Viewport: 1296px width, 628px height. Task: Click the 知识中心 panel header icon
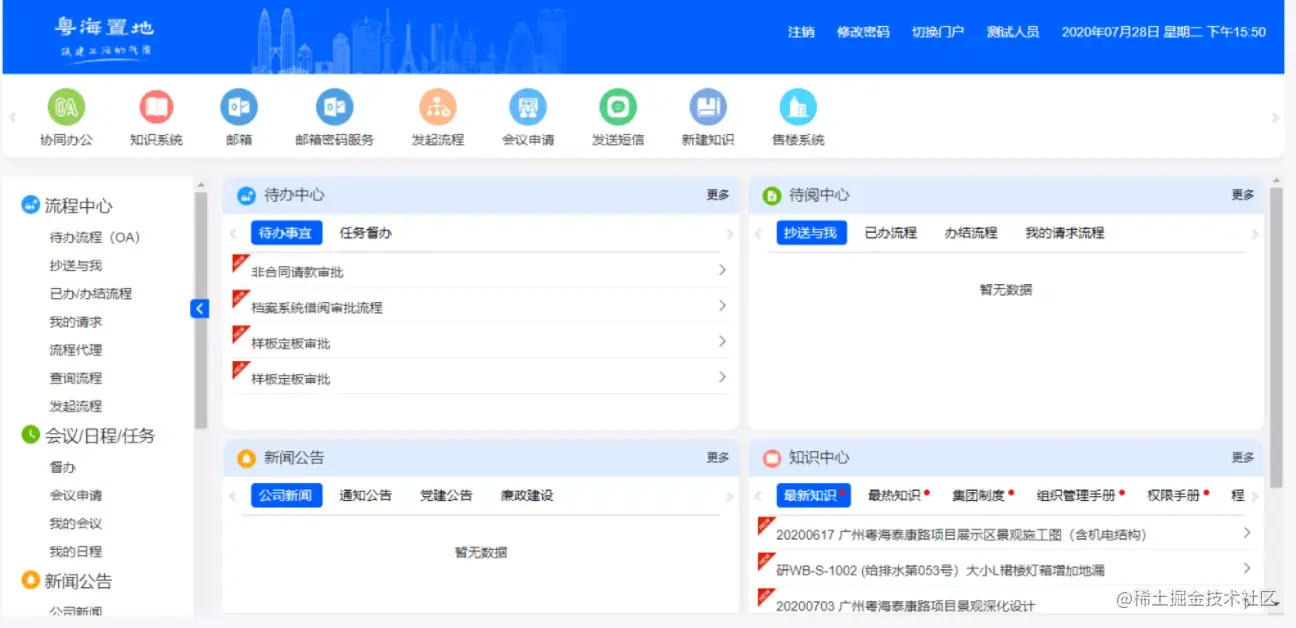[771, 458]
